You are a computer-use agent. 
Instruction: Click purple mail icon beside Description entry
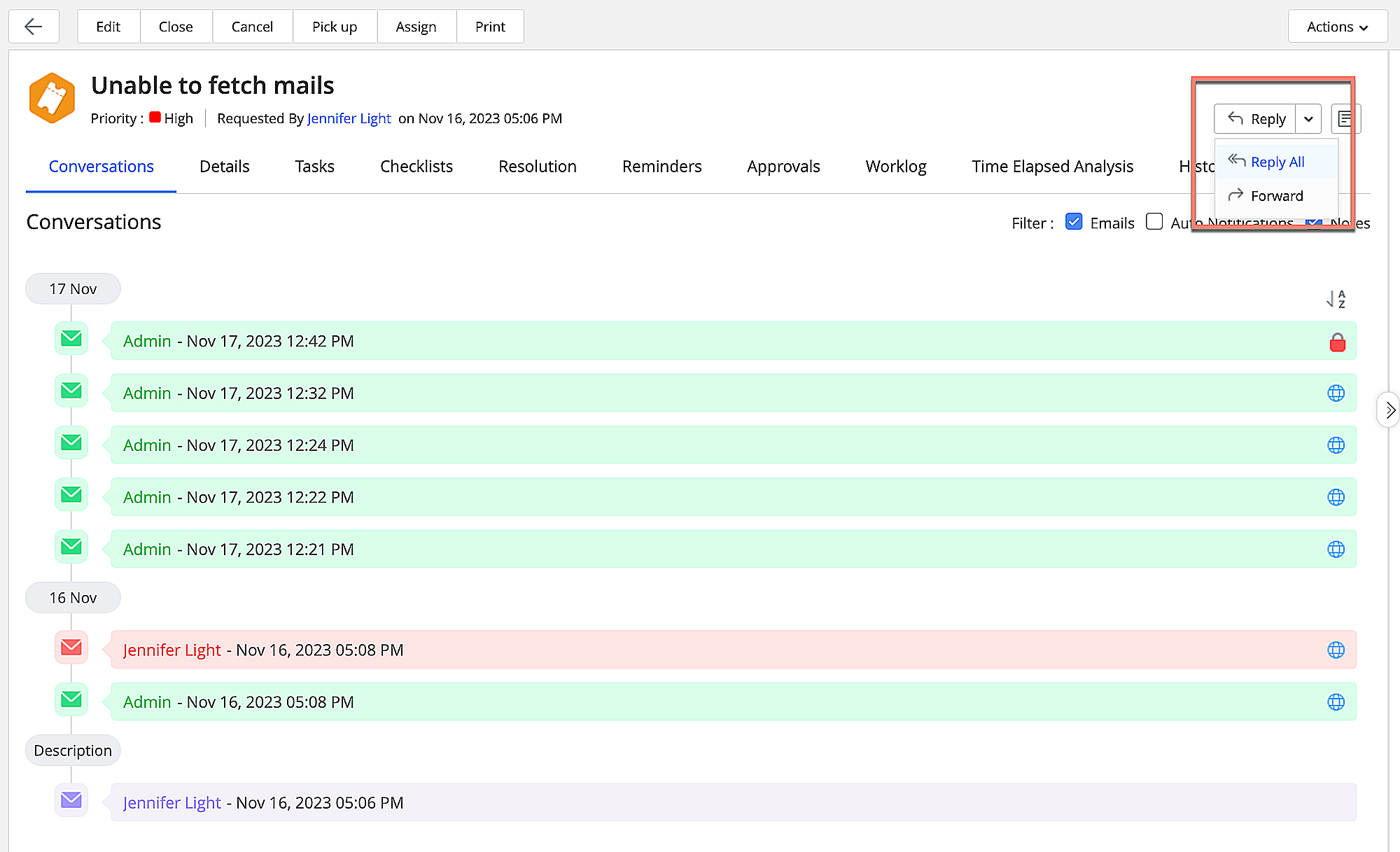(71, 800)
